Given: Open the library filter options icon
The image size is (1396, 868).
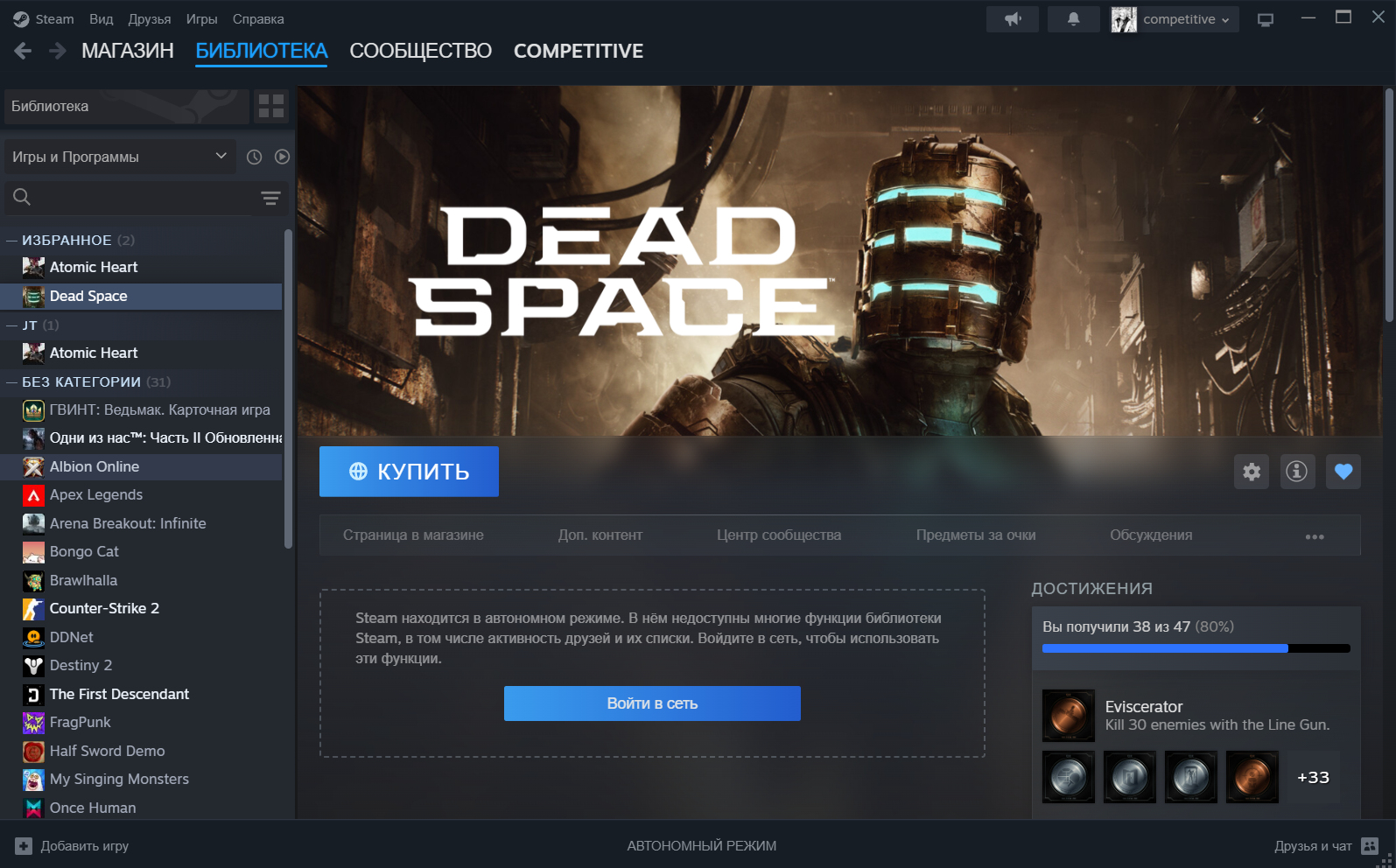Looking at the screenshot, I should [270, 198].
